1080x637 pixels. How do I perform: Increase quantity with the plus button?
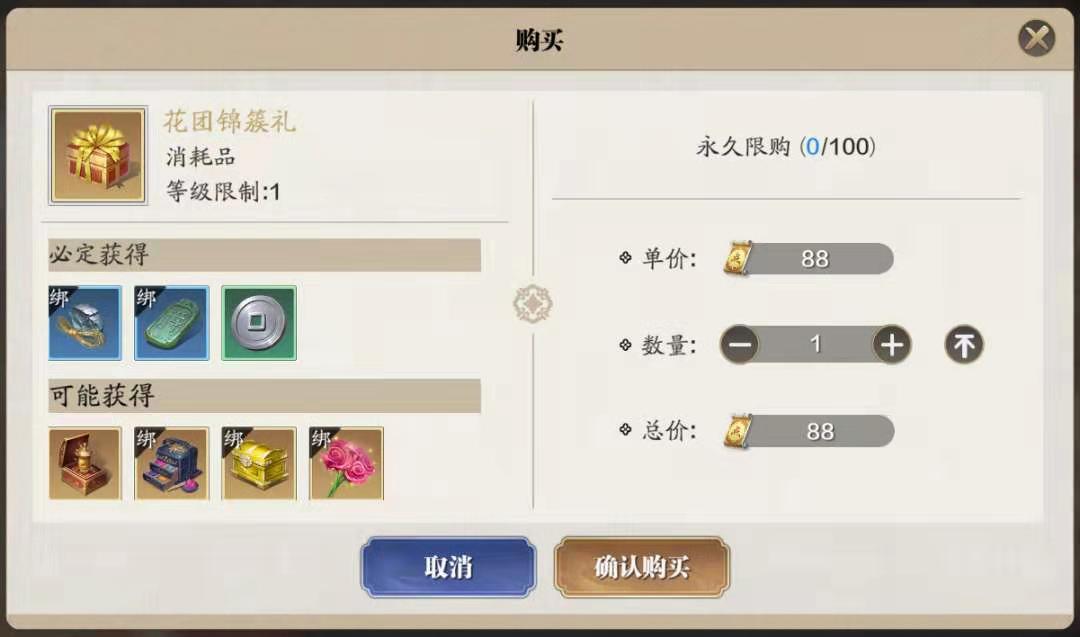tap(892, 344)
